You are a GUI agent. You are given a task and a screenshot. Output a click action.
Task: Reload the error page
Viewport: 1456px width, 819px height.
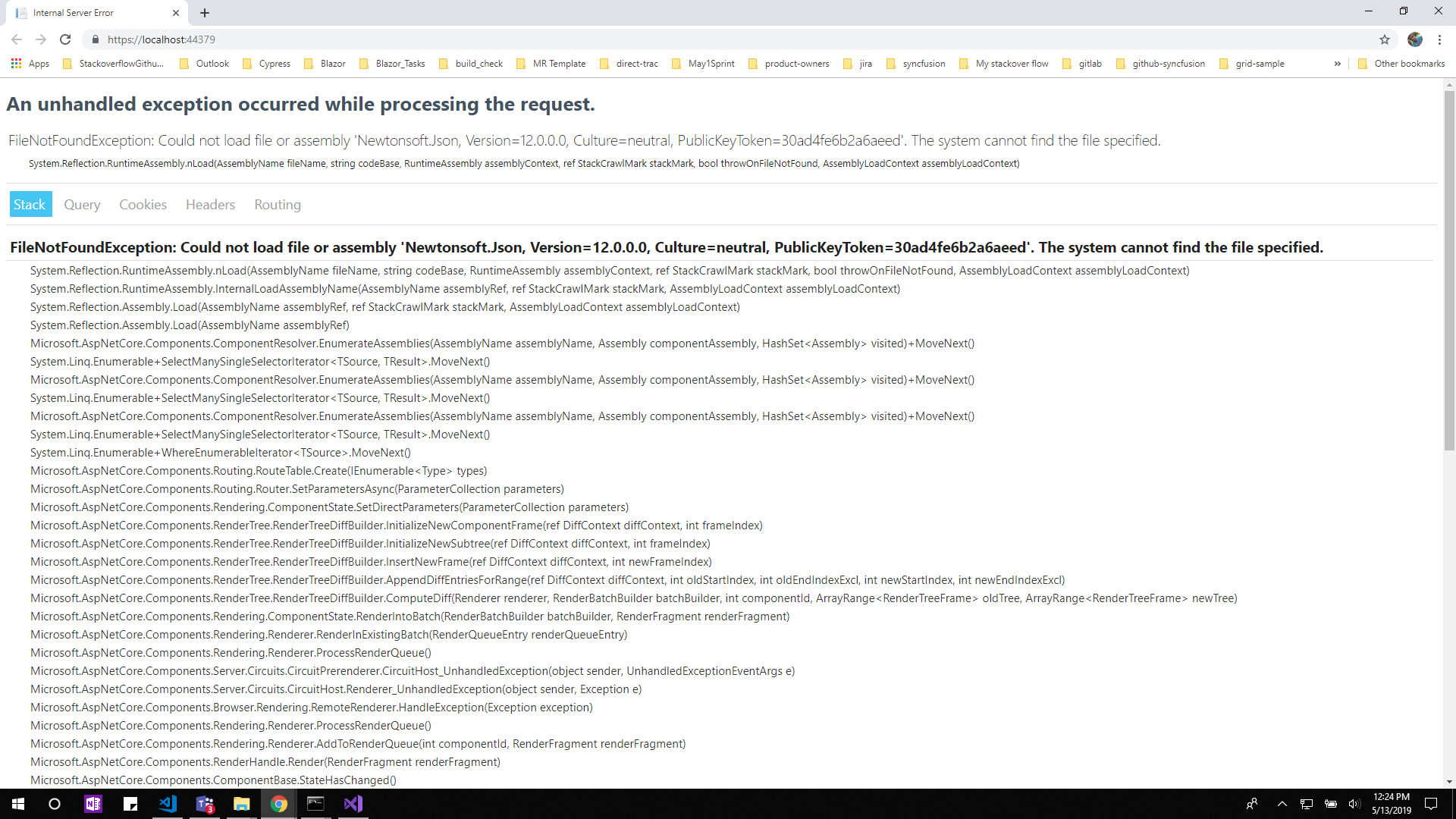(65, 39)
